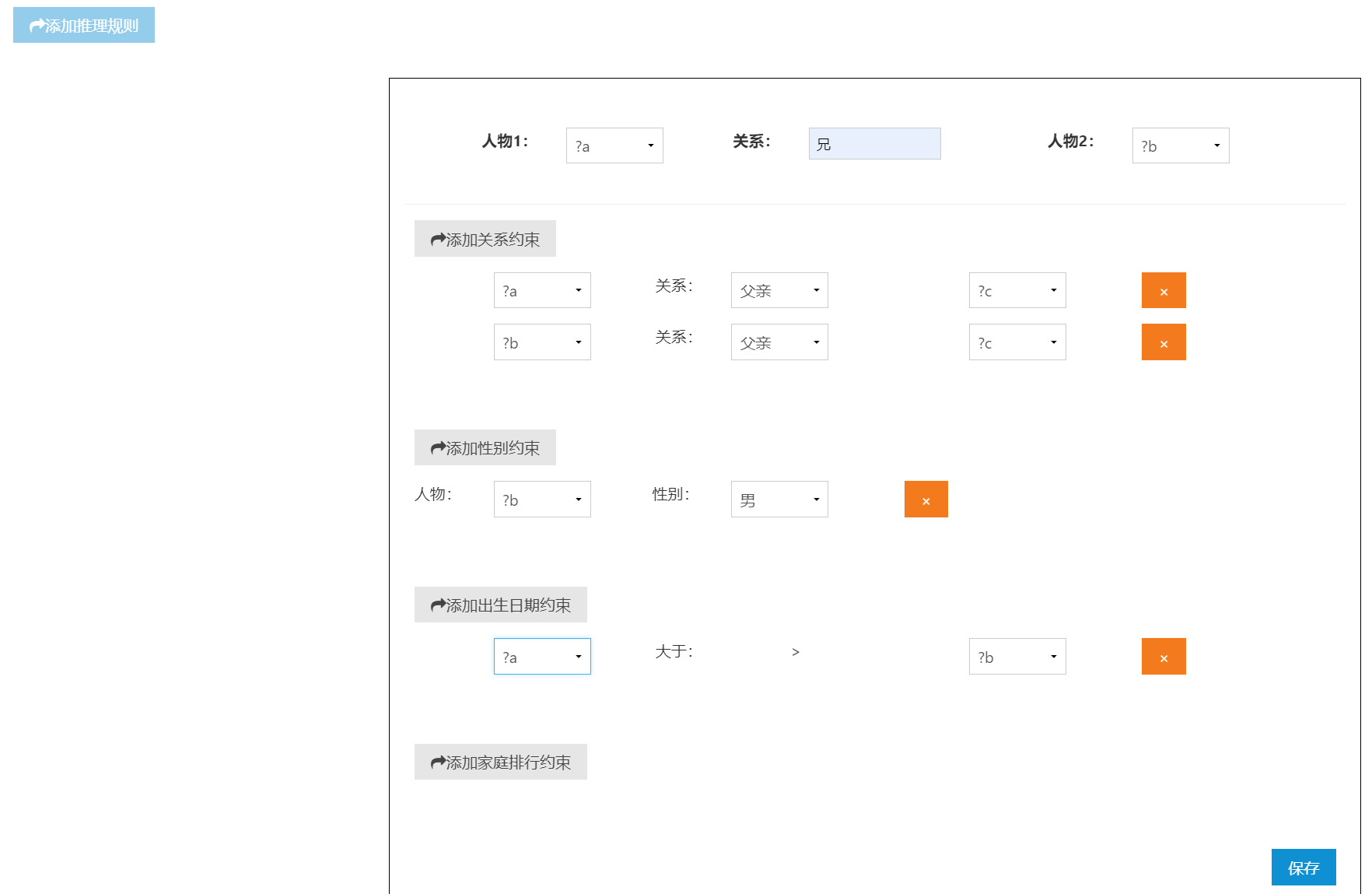Screen dimensions: 1372x894
Task: Delete the ?a 父亲 ?c relation constraint
Action: (x=1164, y=290)
